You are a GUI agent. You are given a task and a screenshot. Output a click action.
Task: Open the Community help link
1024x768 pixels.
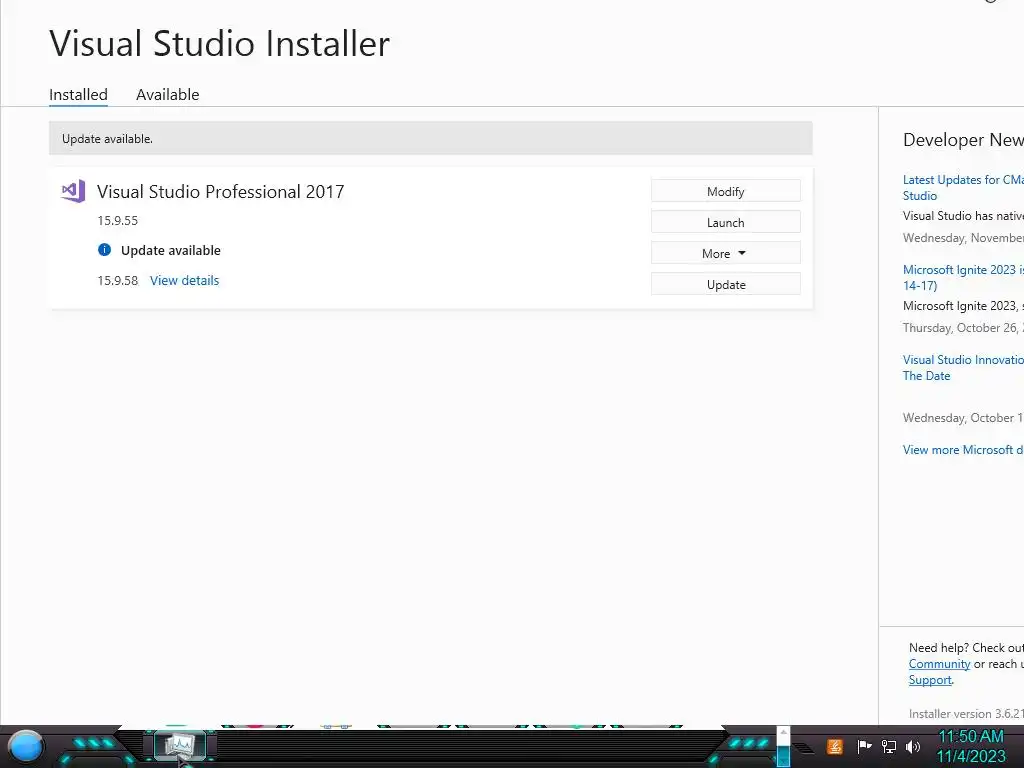tap(939, 664)
